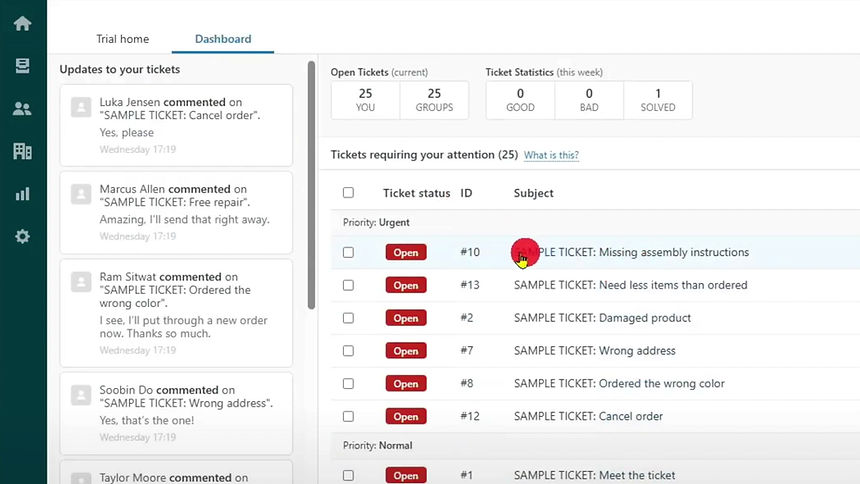Click Marcus Allen's avatar icon
This screenshot has height=484, width=860.
click(81, 194)
